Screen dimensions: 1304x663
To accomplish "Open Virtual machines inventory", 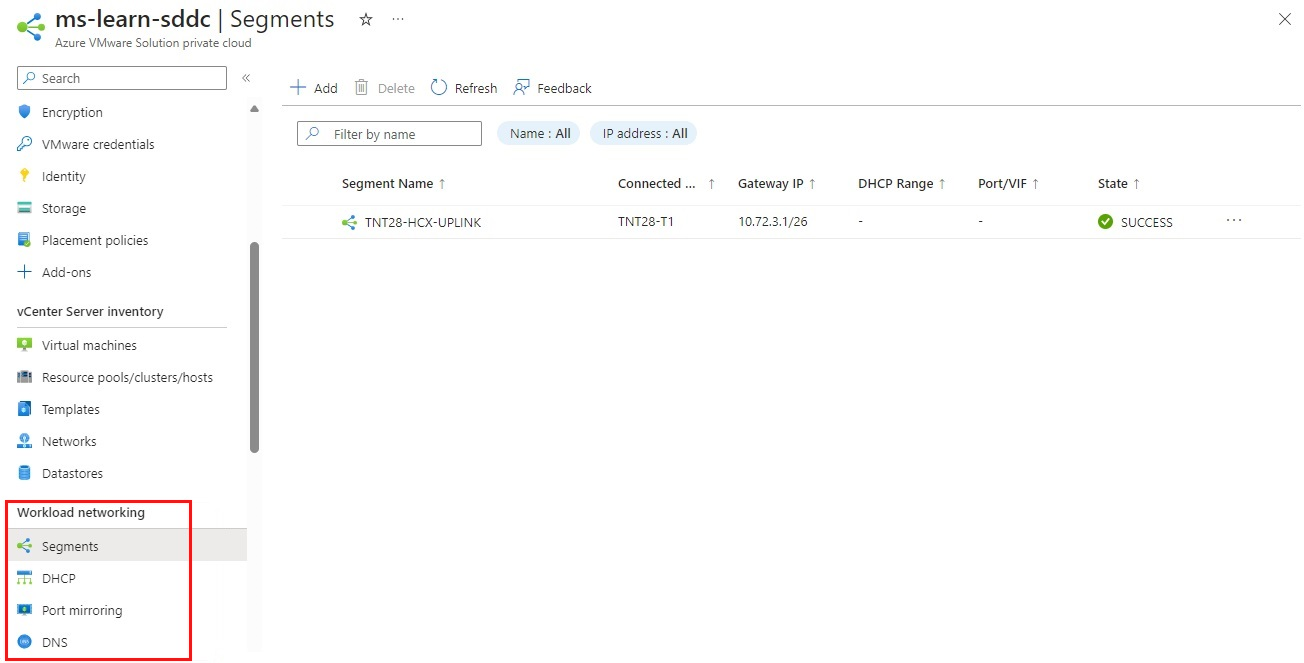I will (x=89, y=345).
